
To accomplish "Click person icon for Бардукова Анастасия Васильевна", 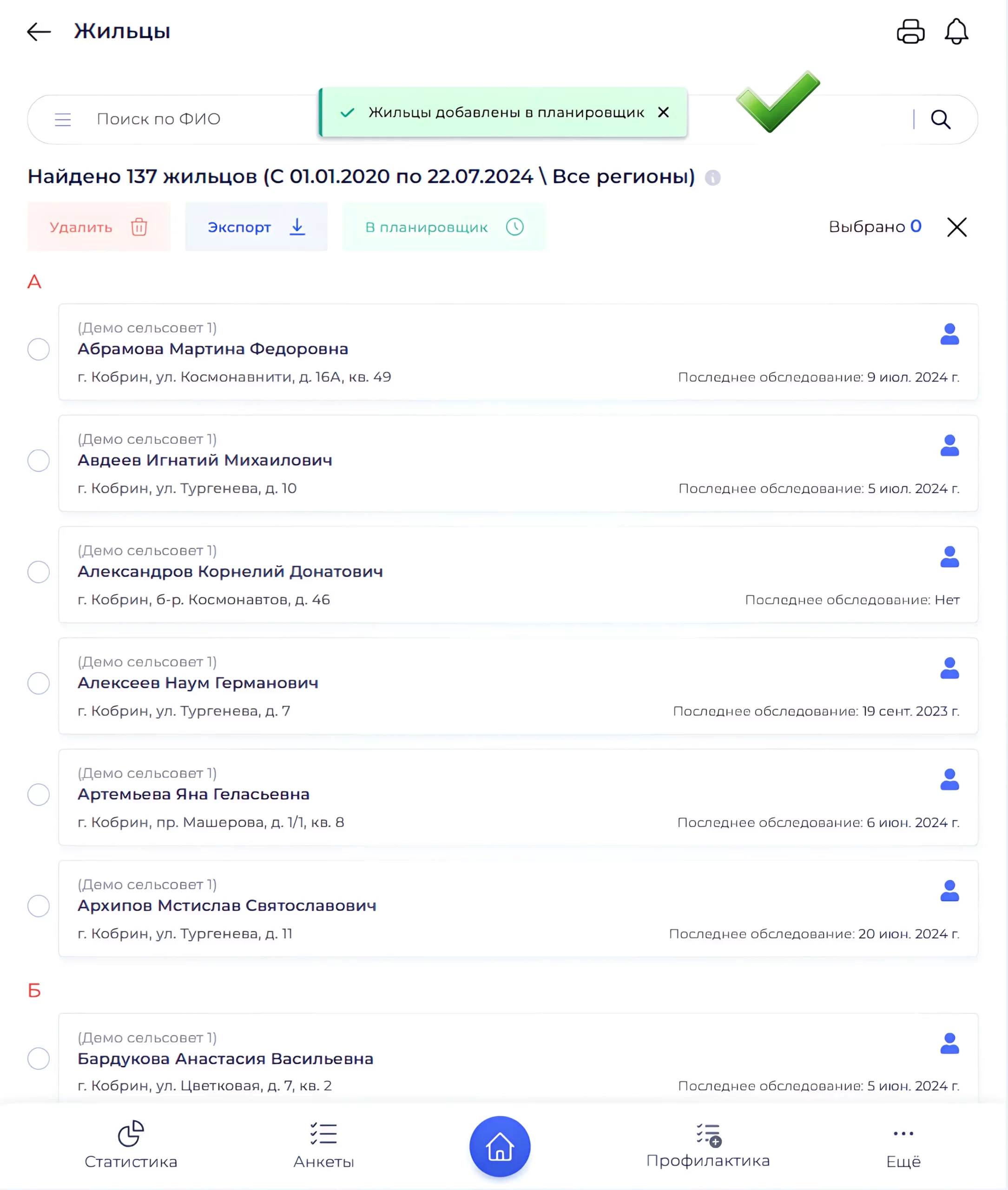I will point(949,1044).
